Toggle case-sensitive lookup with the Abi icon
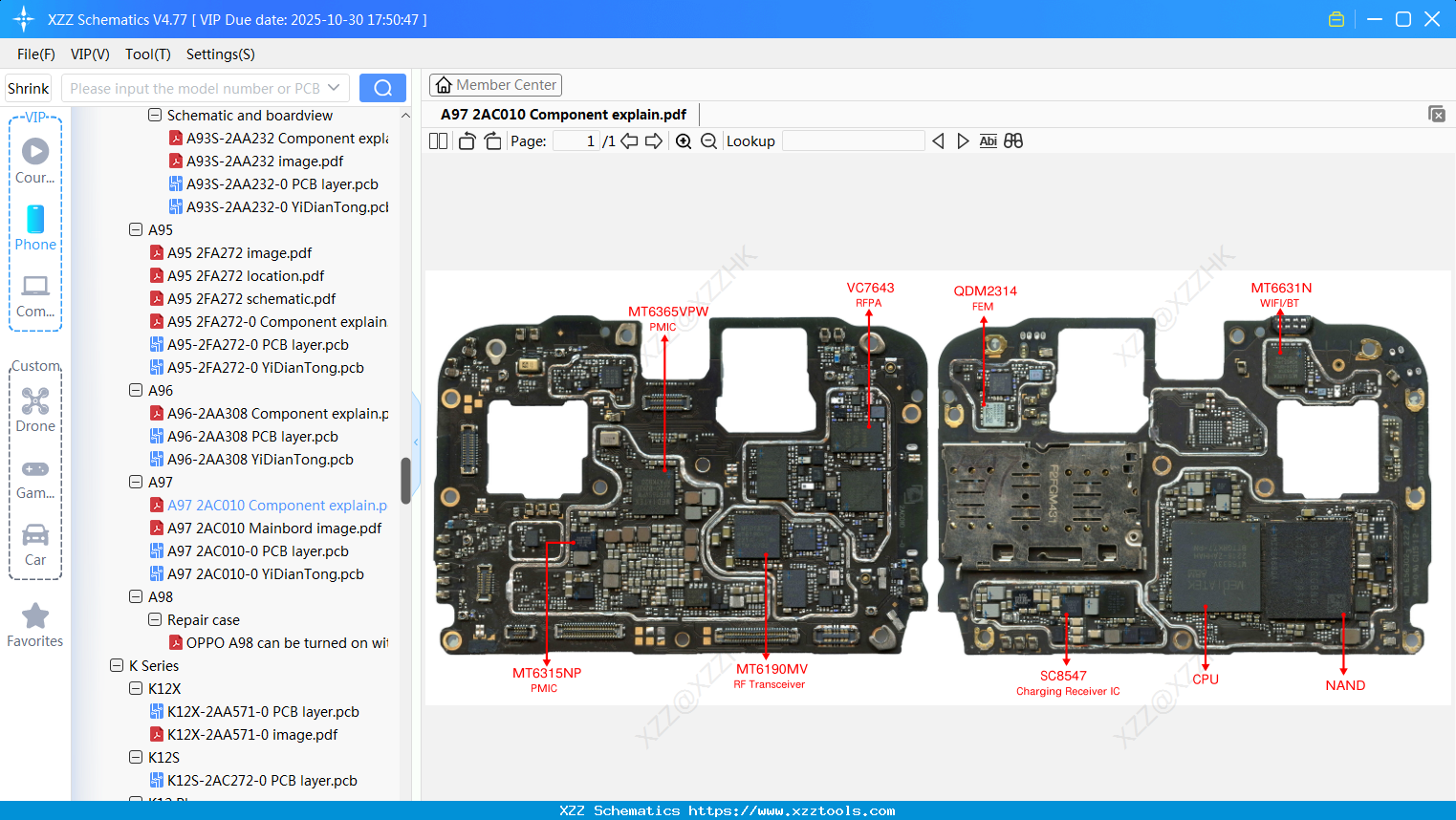 [988, 140]
